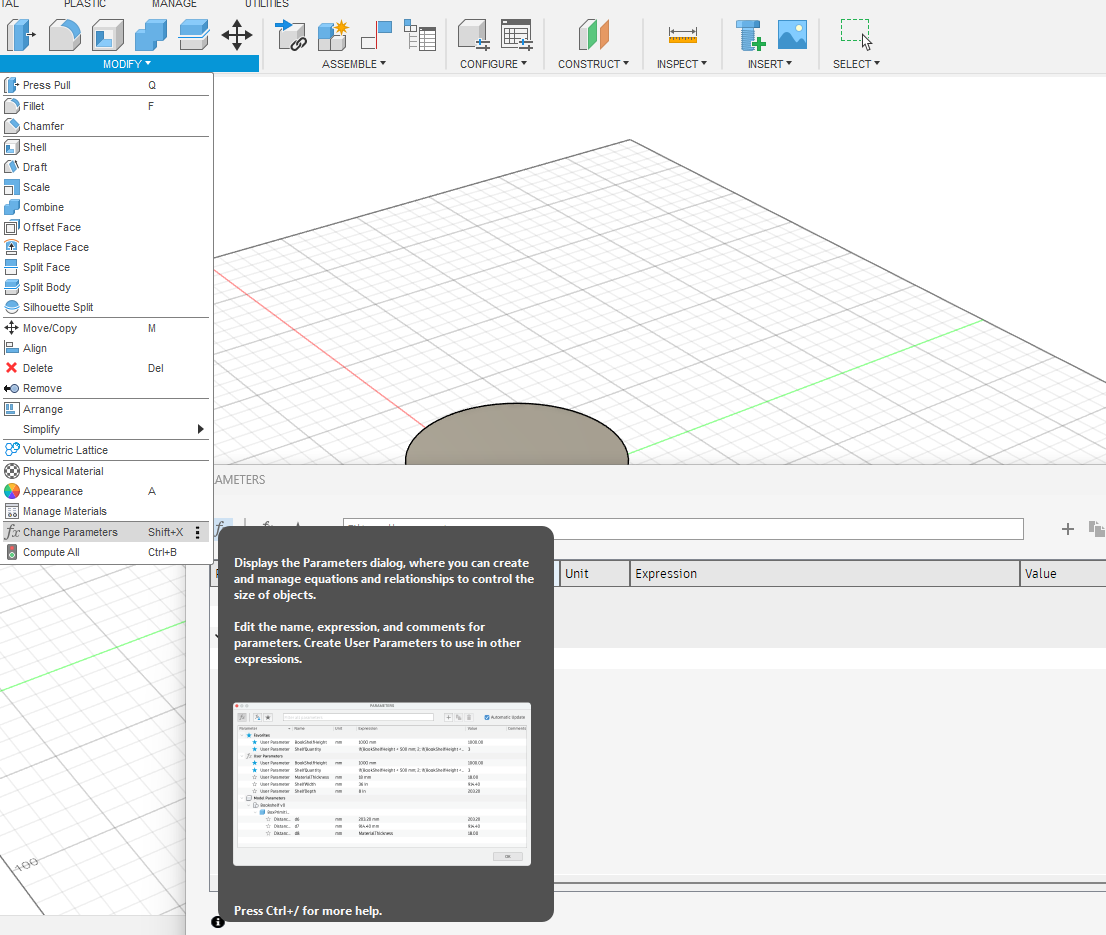Choose Chamfer from the Modify menu

click(43, 126)
